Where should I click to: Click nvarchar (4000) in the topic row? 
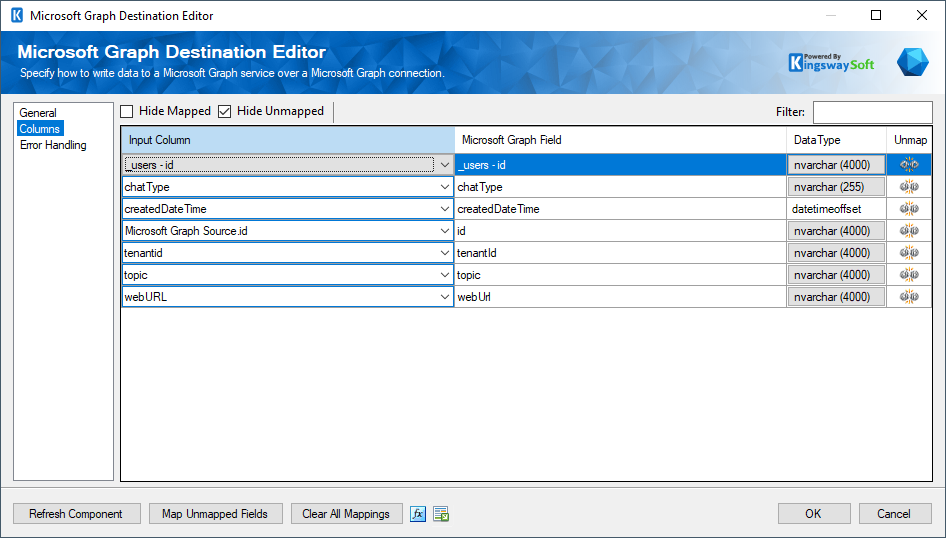pyautogui.click(x=836, y=275)
